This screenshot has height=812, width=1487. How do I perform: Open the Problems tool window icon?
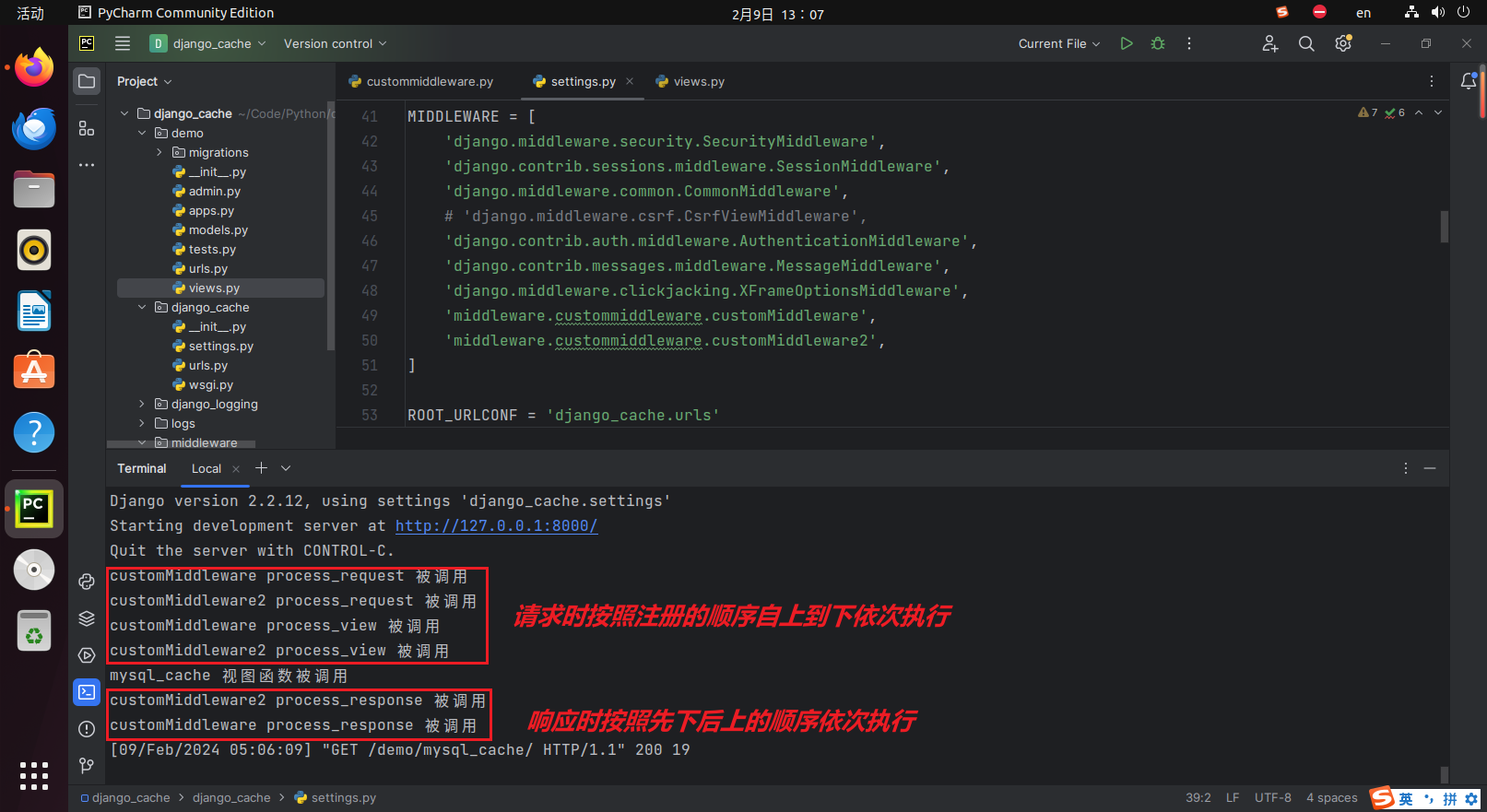tap(87, 729)
